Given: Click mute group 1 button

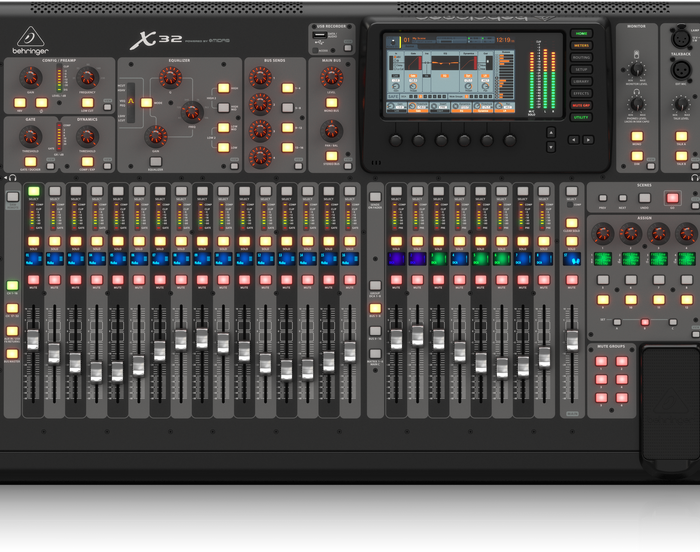Looking at the screenshot, I should click(x=601, y=361).
